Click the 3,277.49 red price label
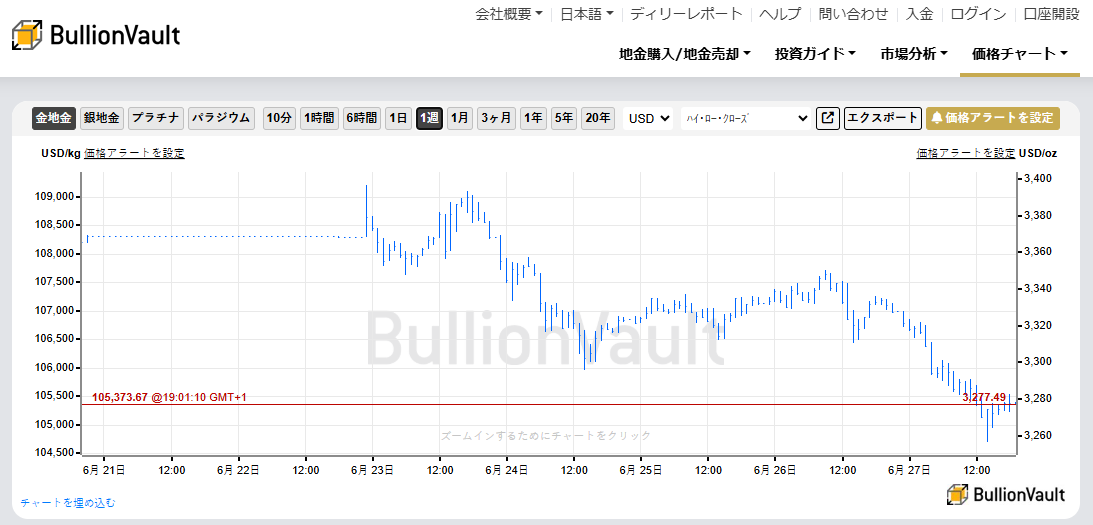Image resolution: width=1093 pixels, height=525 pixels. (x=984, y=397)
